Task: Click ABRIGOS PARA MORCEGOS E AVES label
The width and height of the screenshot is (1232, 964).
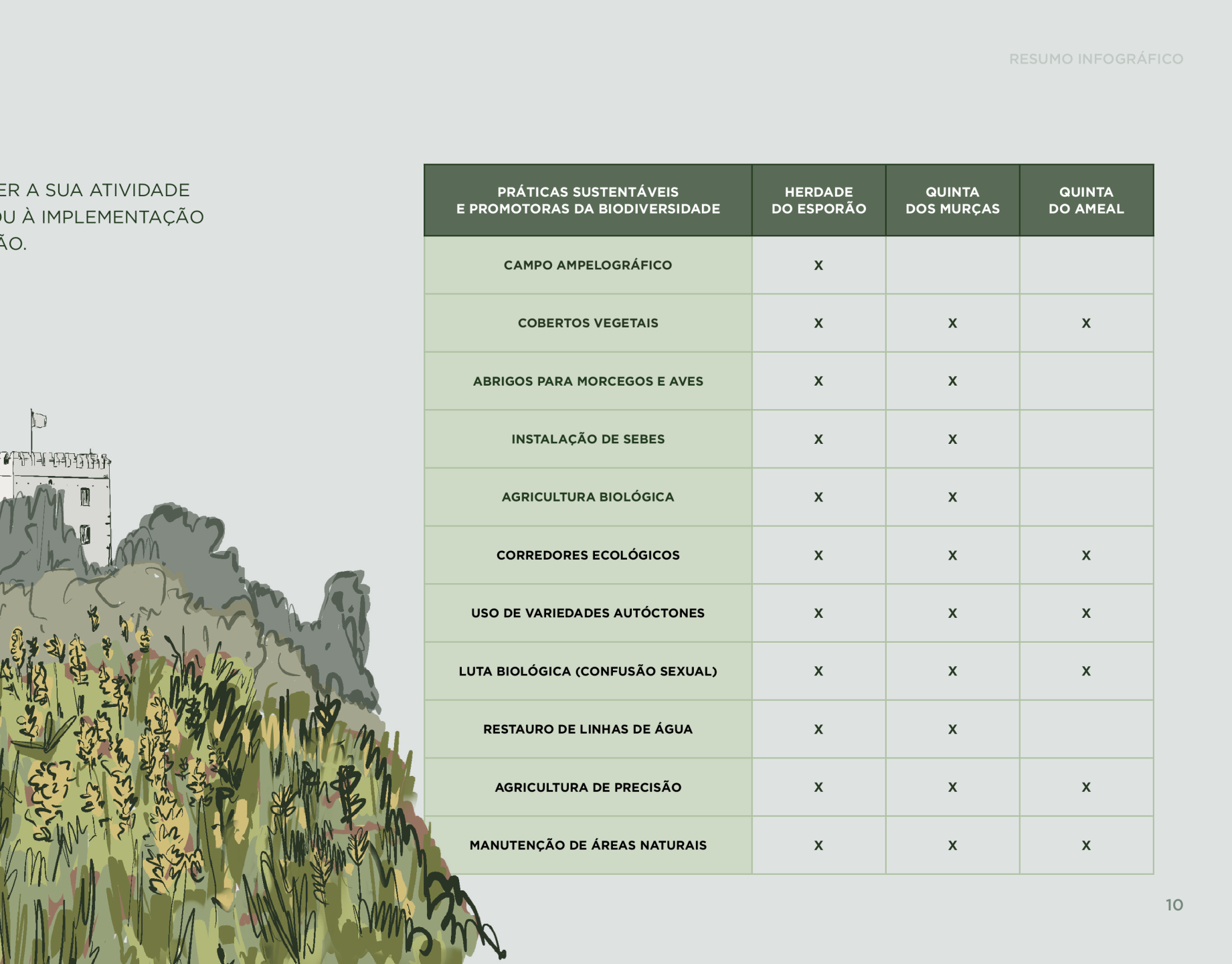Action: tap(588, 382)
